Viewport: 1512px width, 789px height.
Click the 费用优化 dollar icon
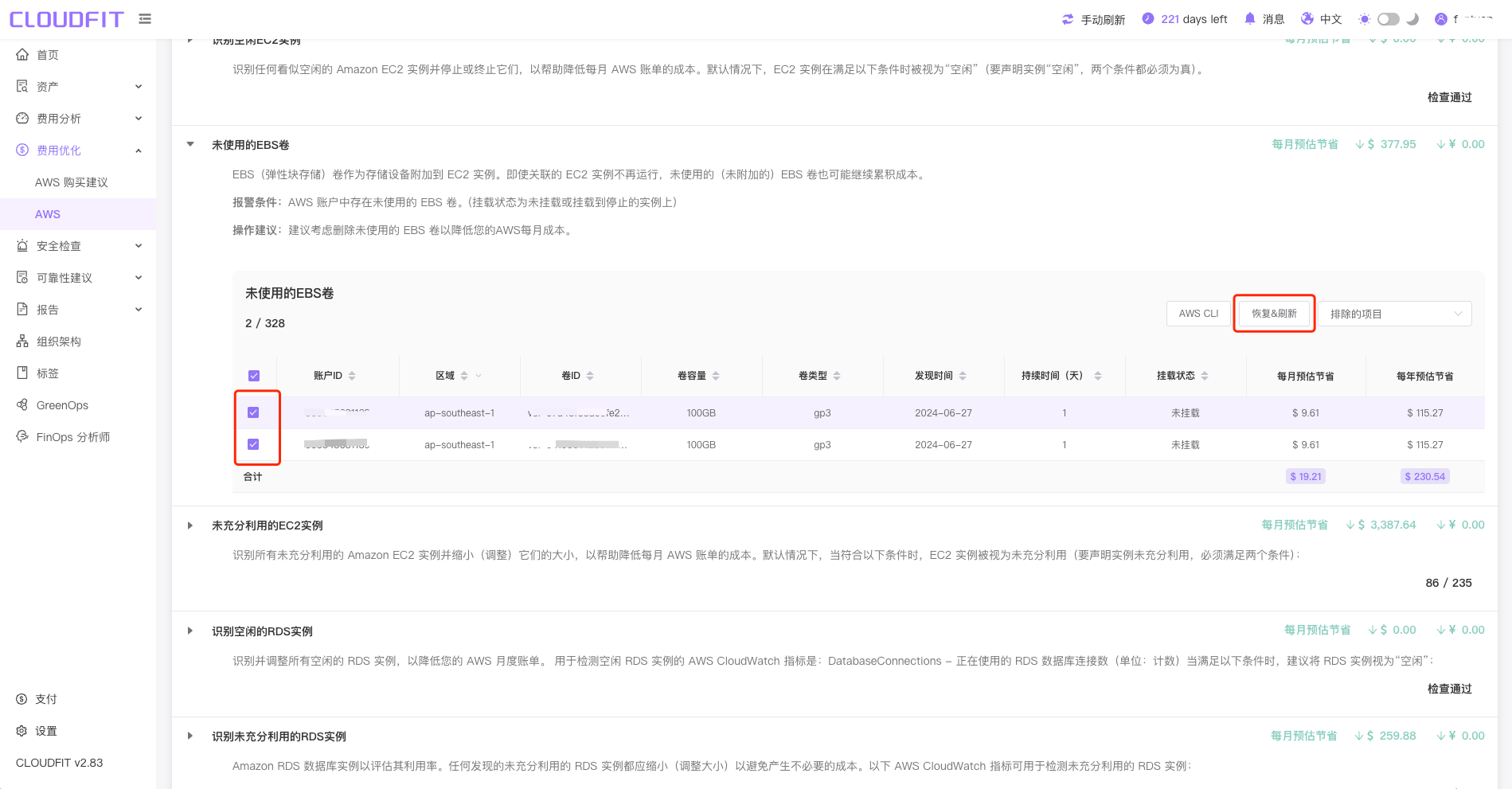pos(22,150)
